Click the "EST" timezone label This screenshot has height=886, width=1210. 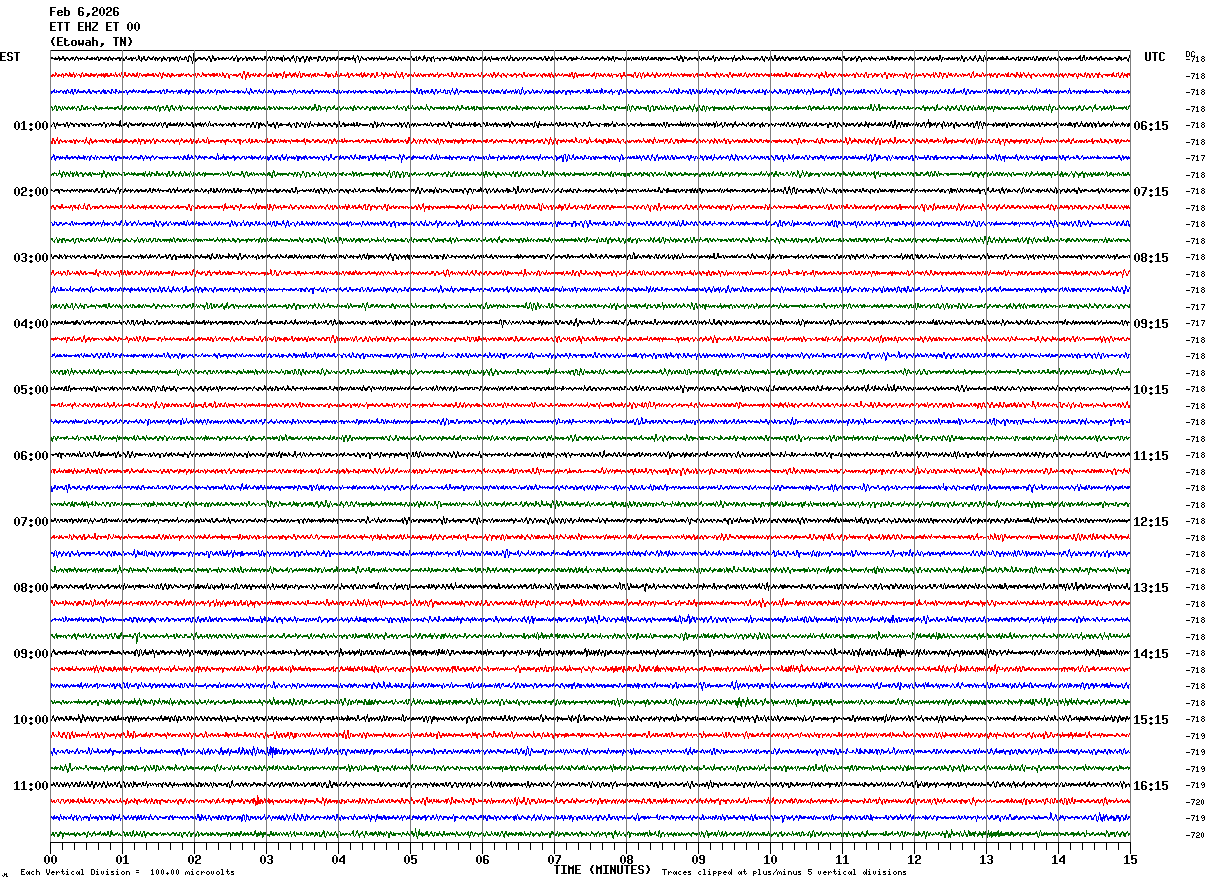(10, 57)
